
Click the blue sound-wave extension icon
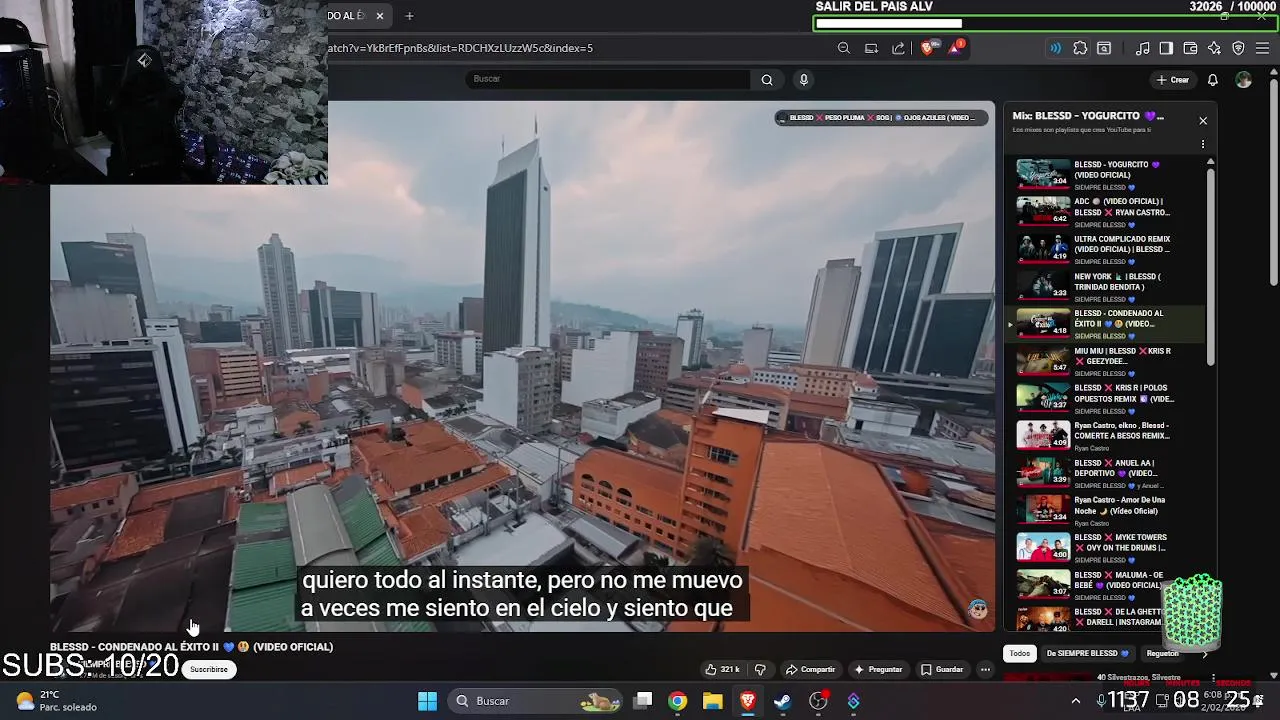tap(1055, 48)
